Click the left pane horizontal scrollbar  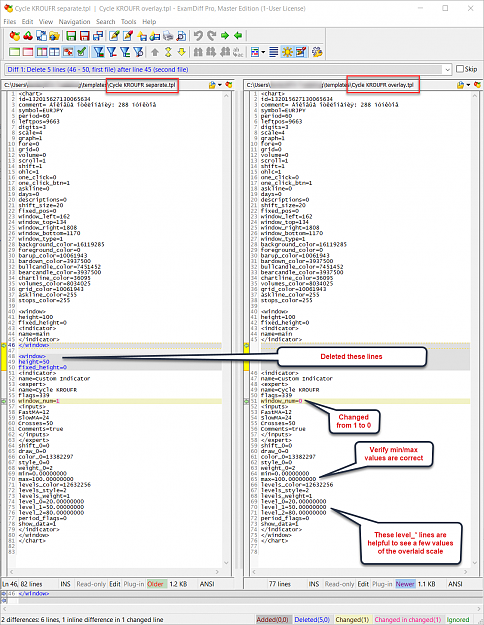tap(114, 572)
